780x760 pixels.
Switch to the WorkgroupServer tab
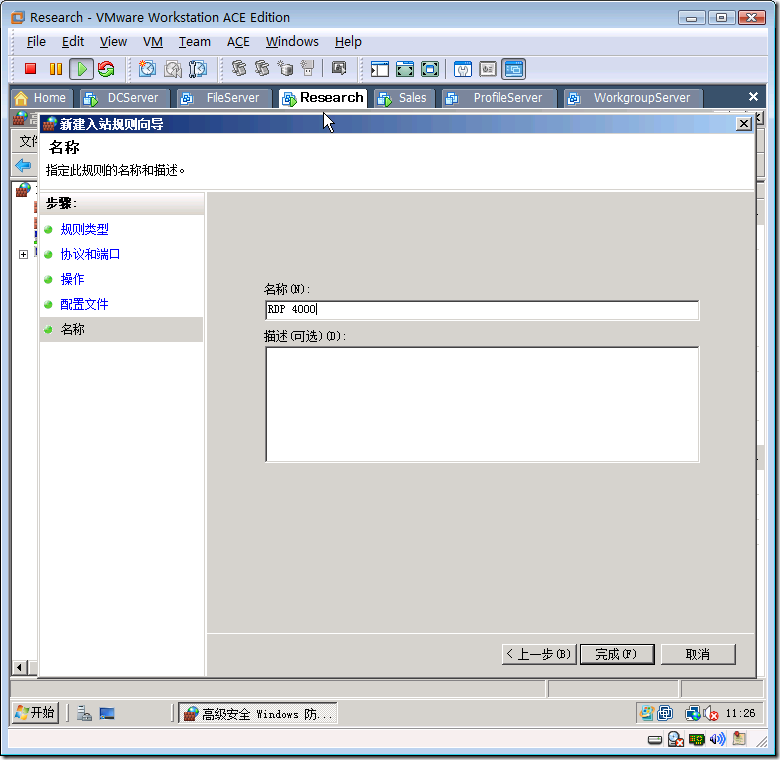[x=634, y=98]
